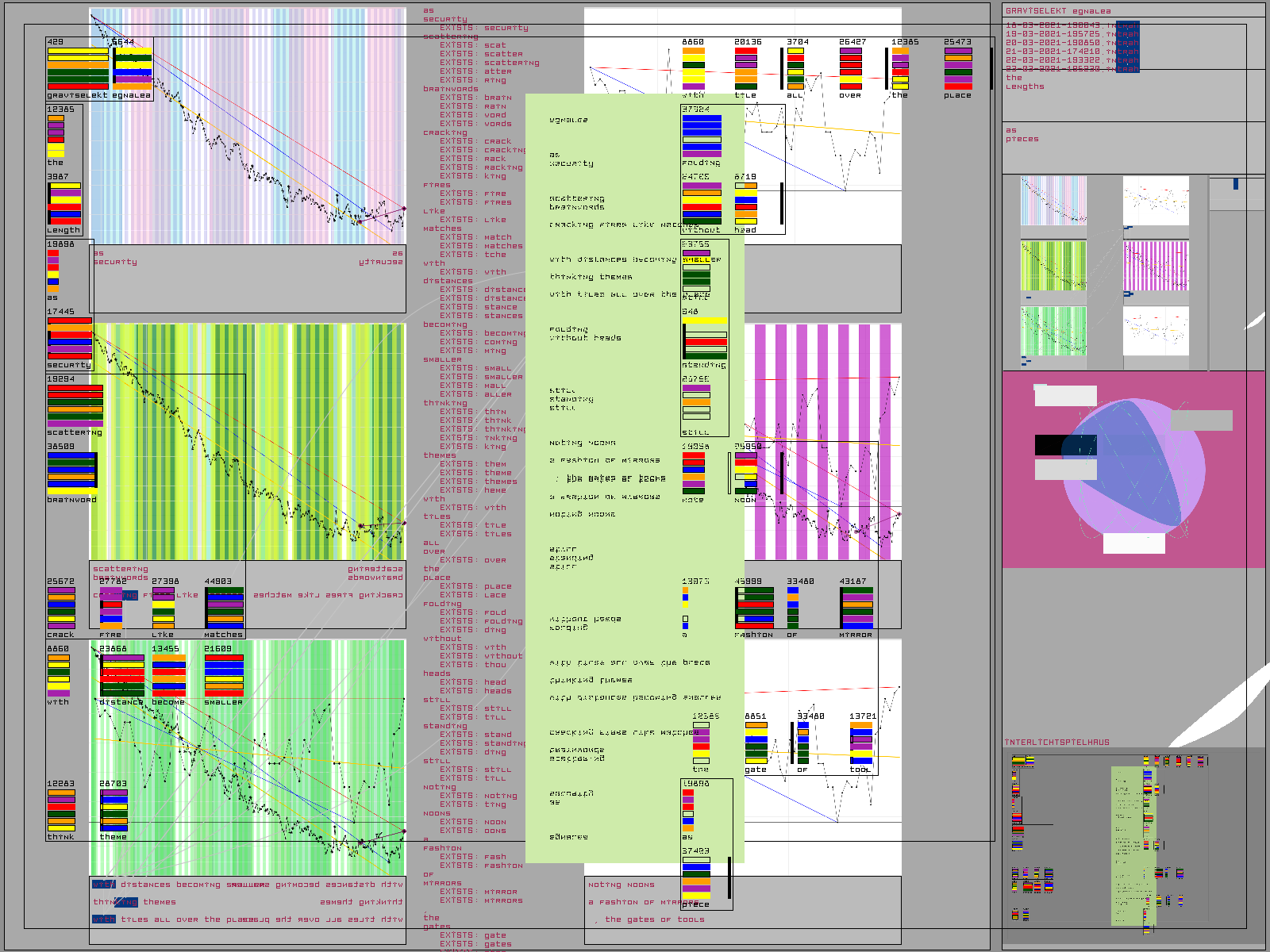Select the 25473 place glyph at top

click(x=958, y=68)
